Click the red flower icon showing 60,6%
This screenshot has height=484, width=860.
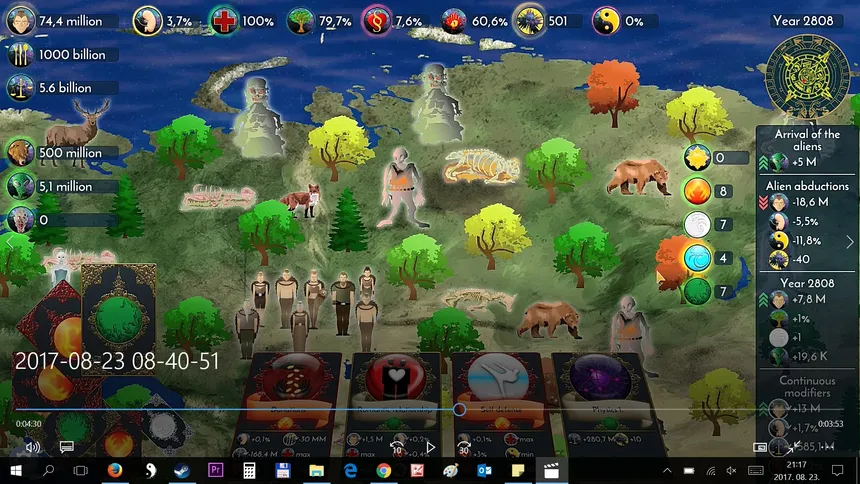coord(453,21)
